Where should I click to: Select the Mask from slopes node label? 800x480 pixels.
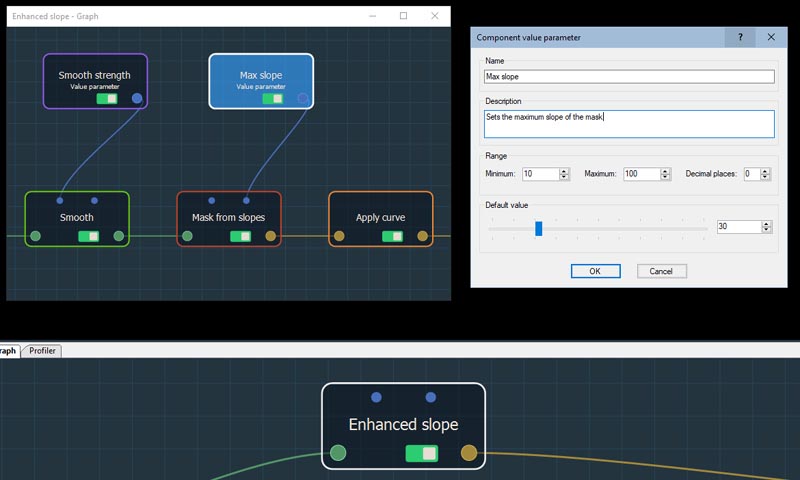229,217
